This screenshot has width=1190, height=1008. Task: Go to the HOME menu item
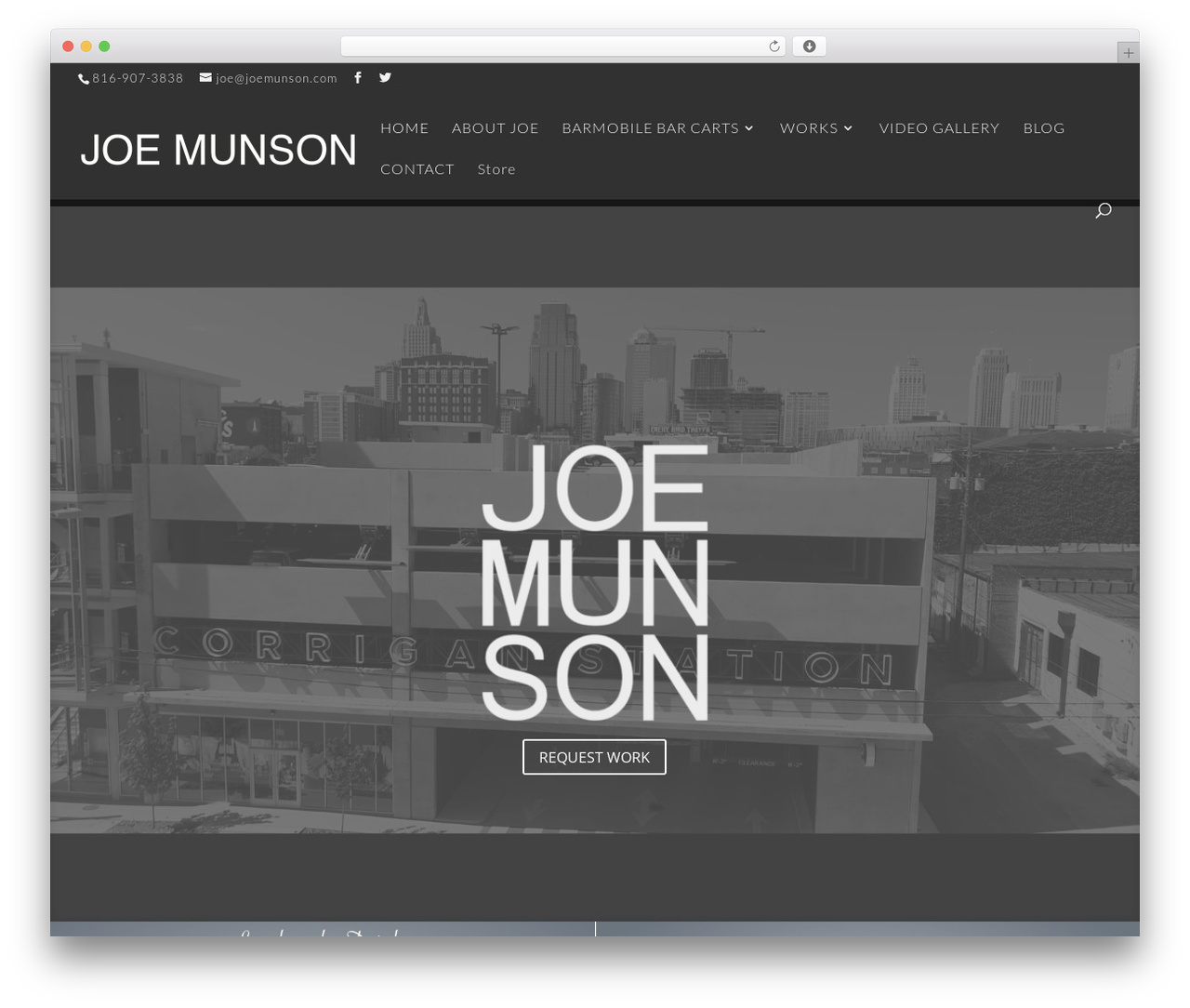tap(404, 128)
